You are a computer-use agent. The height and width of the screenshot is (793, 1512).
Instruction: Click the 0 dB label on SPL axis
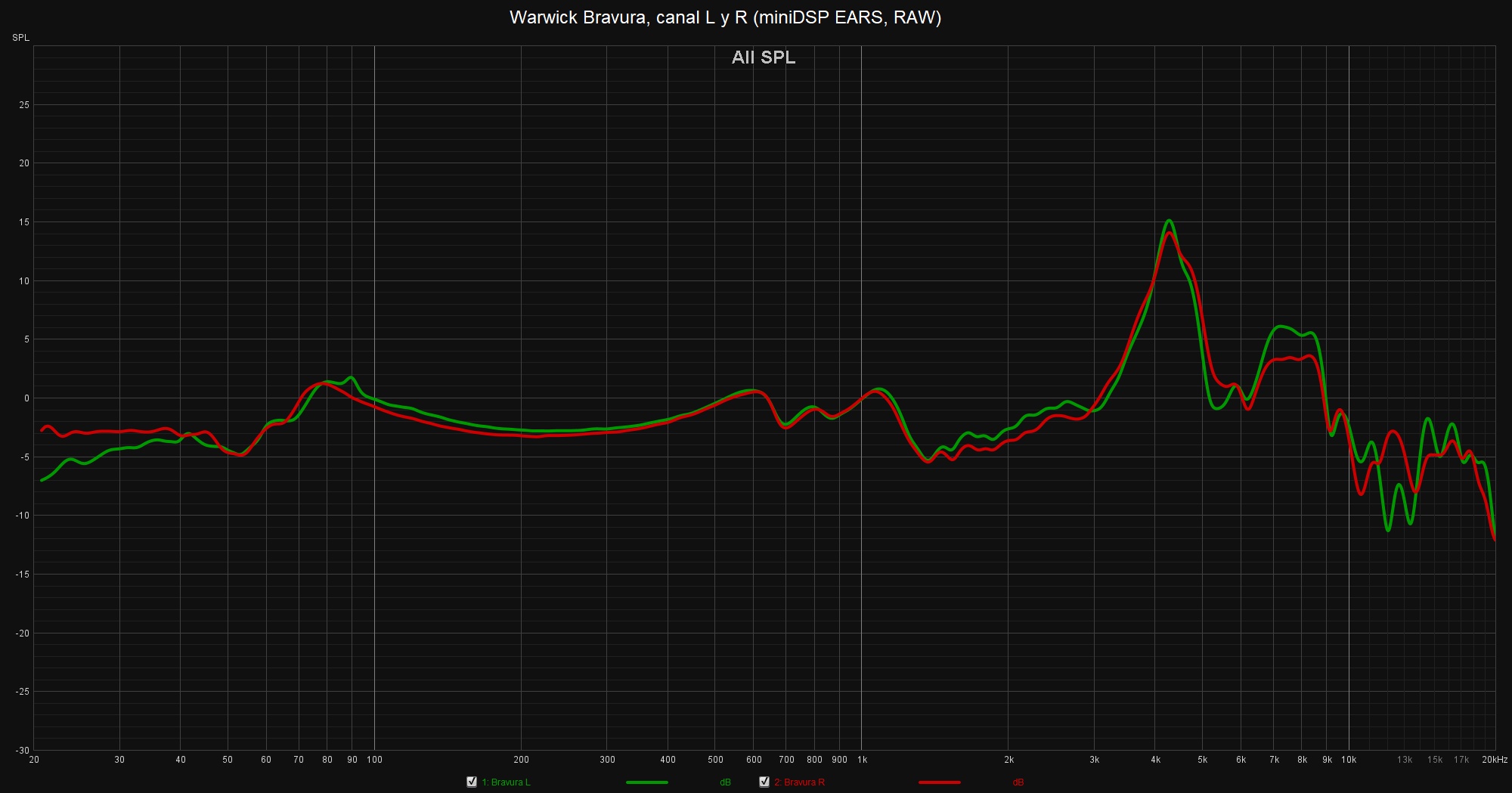coord(26,398)
